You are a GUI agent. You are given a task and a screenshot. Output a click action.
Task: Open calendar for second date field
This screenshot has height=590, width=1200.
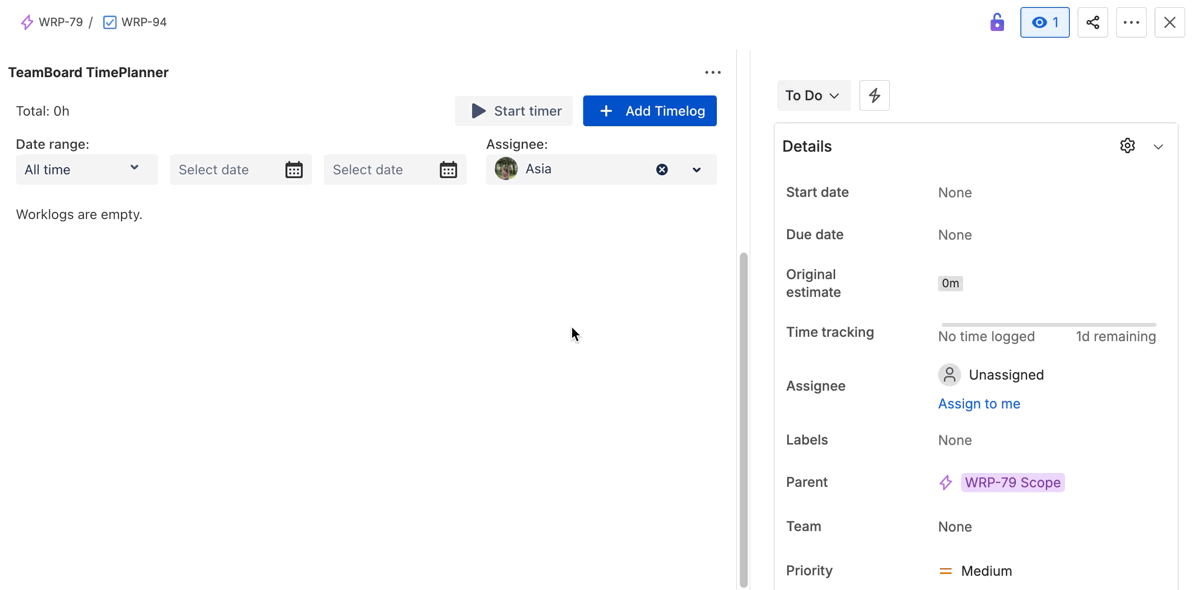pyautogui.click(x=448, y=170)
